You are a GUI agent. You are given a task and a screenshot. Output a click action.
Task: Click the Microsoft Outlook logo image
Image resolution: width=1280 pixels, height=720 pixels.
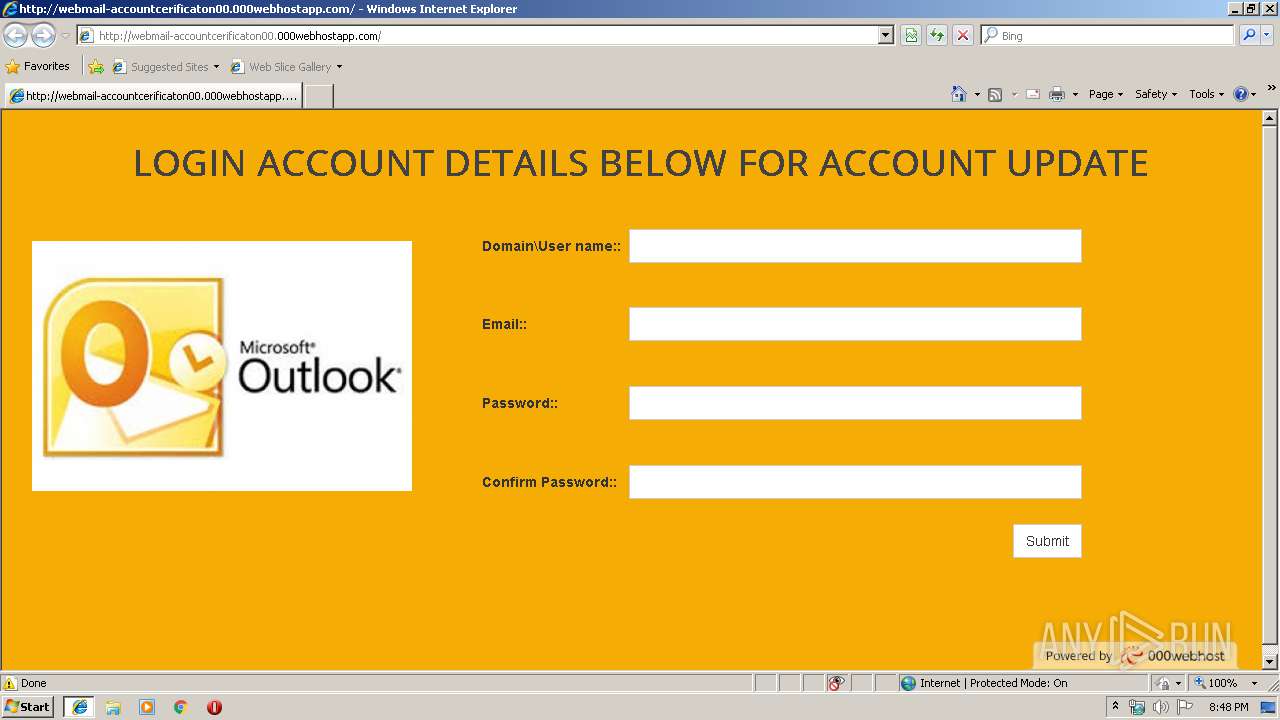pos(222,366)
